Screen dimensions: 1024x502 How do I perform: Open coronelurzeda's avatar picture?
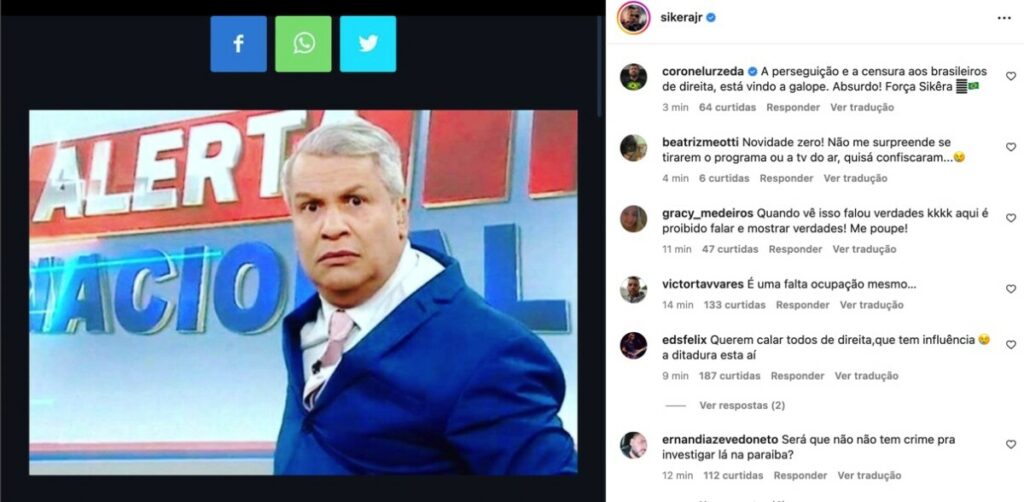[633, 77]
